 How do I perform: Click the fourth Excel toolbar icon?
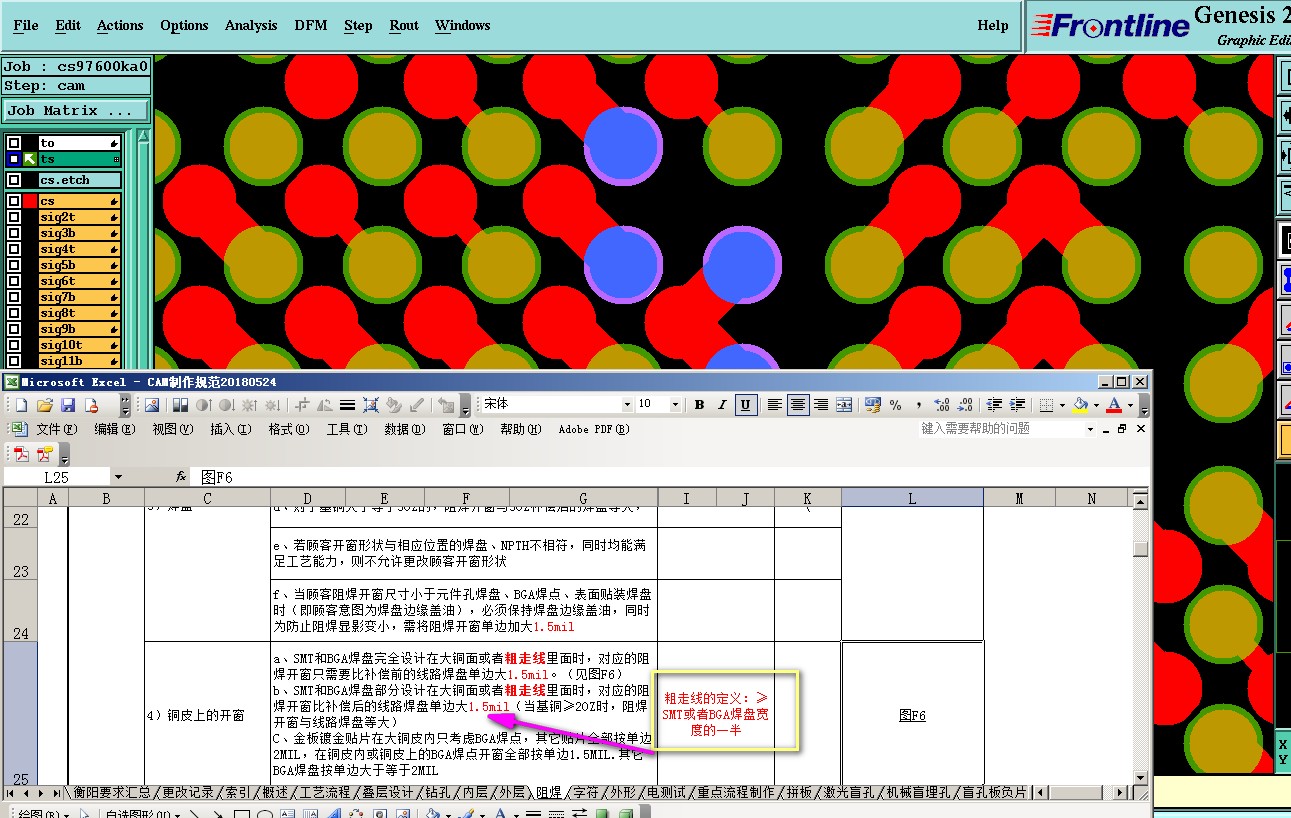[91, 405]
